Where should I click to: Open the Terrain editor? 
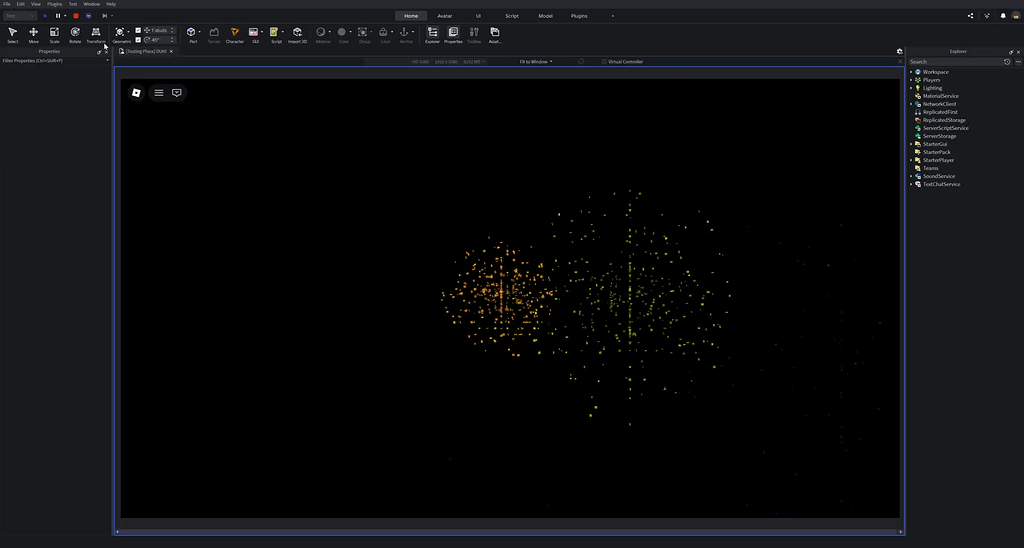pos(214,35)
